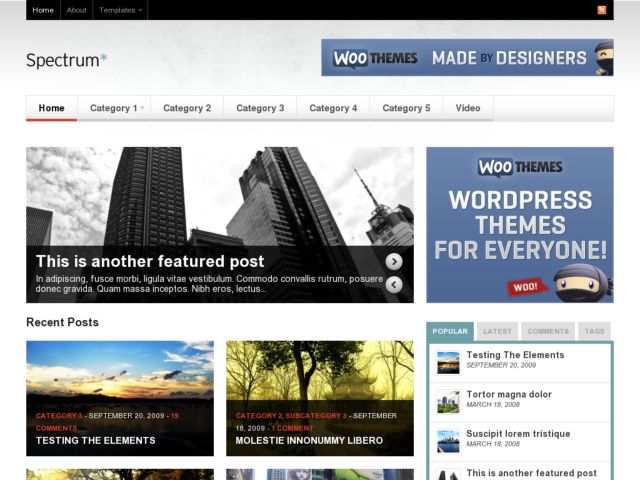Image resolution: width=640 pixels, height=480 pixels.
Task: Open Category 4 in navigation
Action: coord(333,108)
